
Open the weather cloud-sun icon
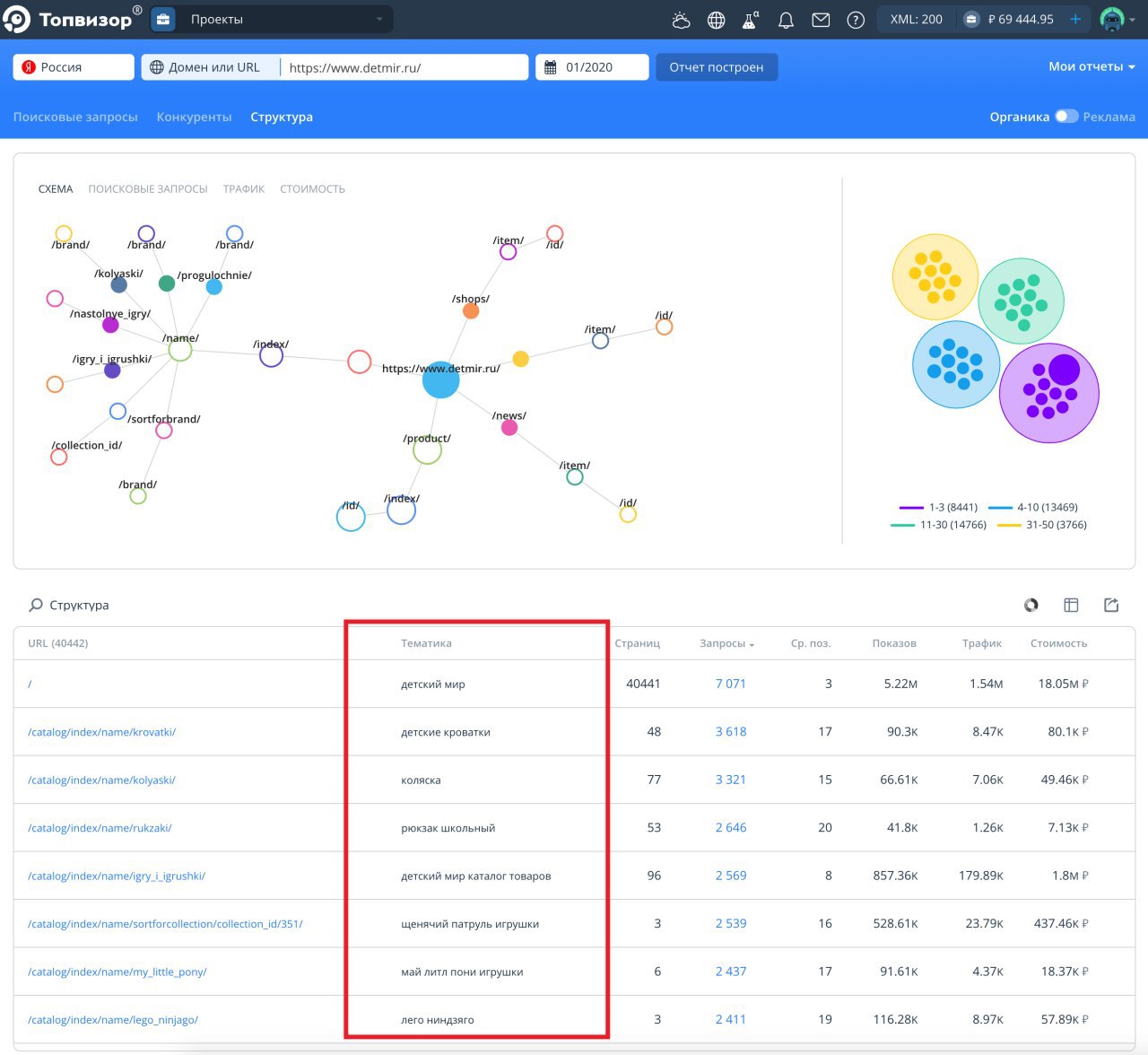681,20
